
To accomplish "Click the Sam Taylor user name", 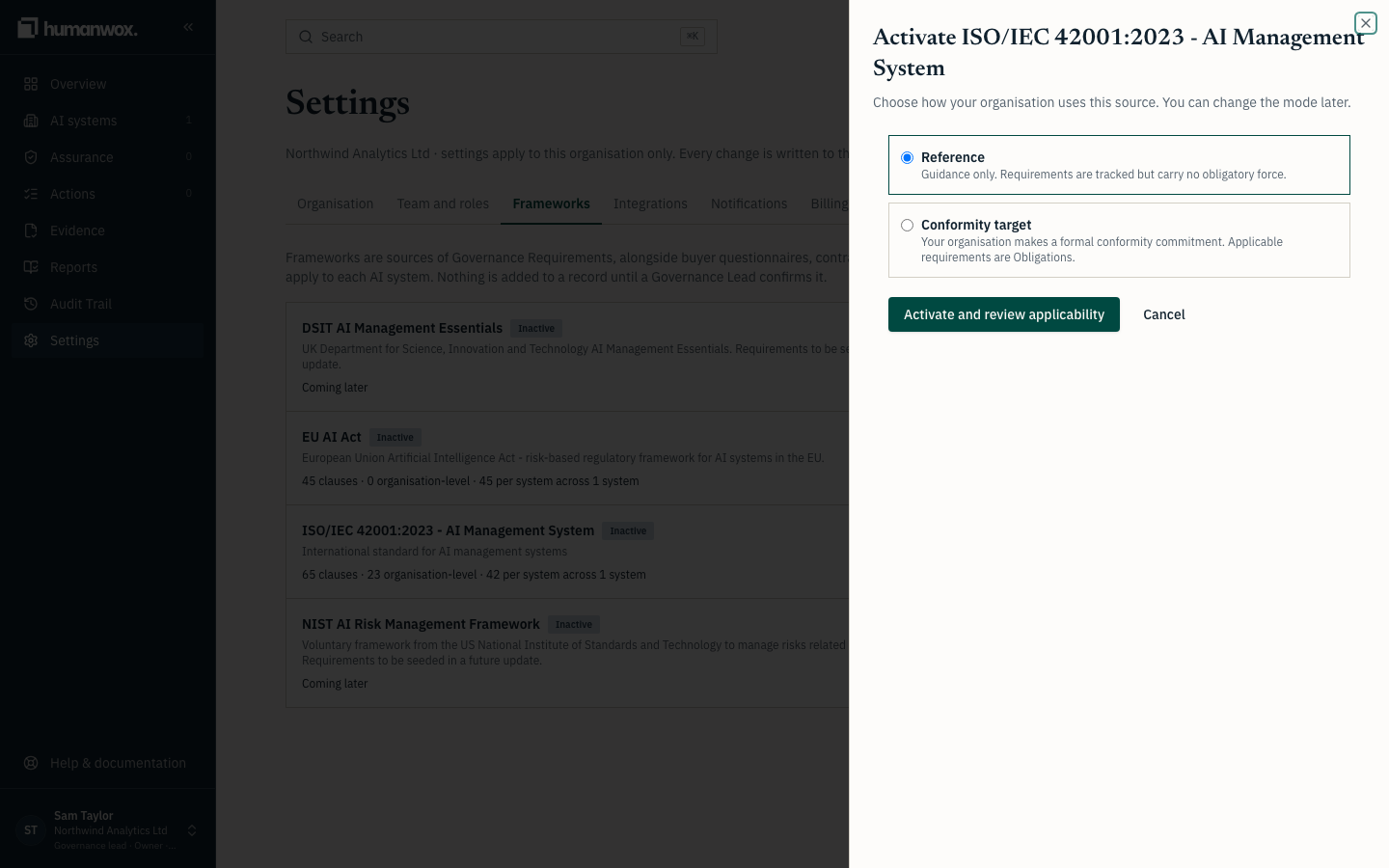I will pyautogui.click(x=83, y=816).
